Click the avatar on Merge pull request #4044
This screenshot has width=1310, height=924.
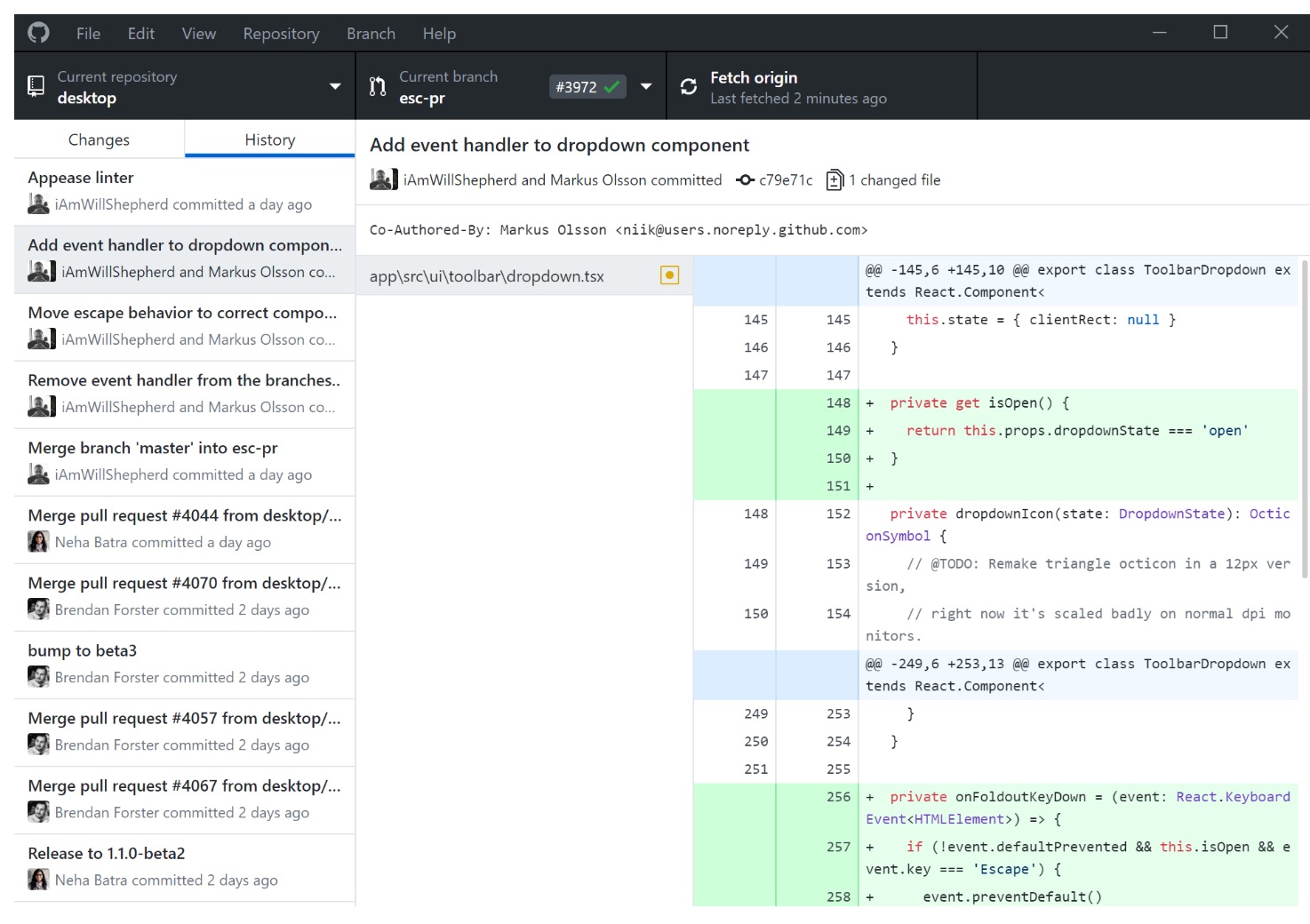38,541
